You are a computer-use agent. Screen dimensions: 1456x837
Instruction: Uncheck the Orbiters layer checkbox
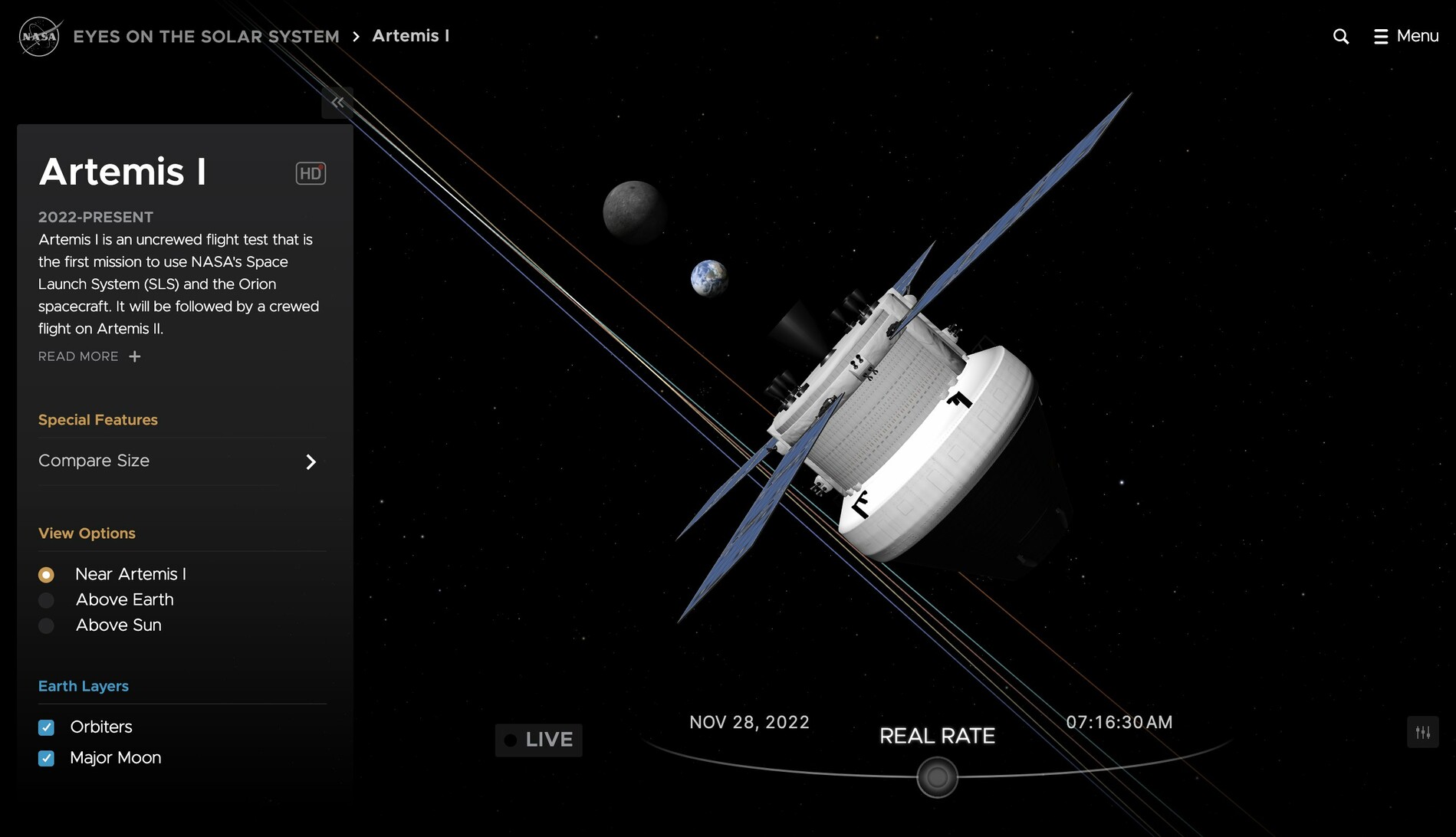[47, 727]
